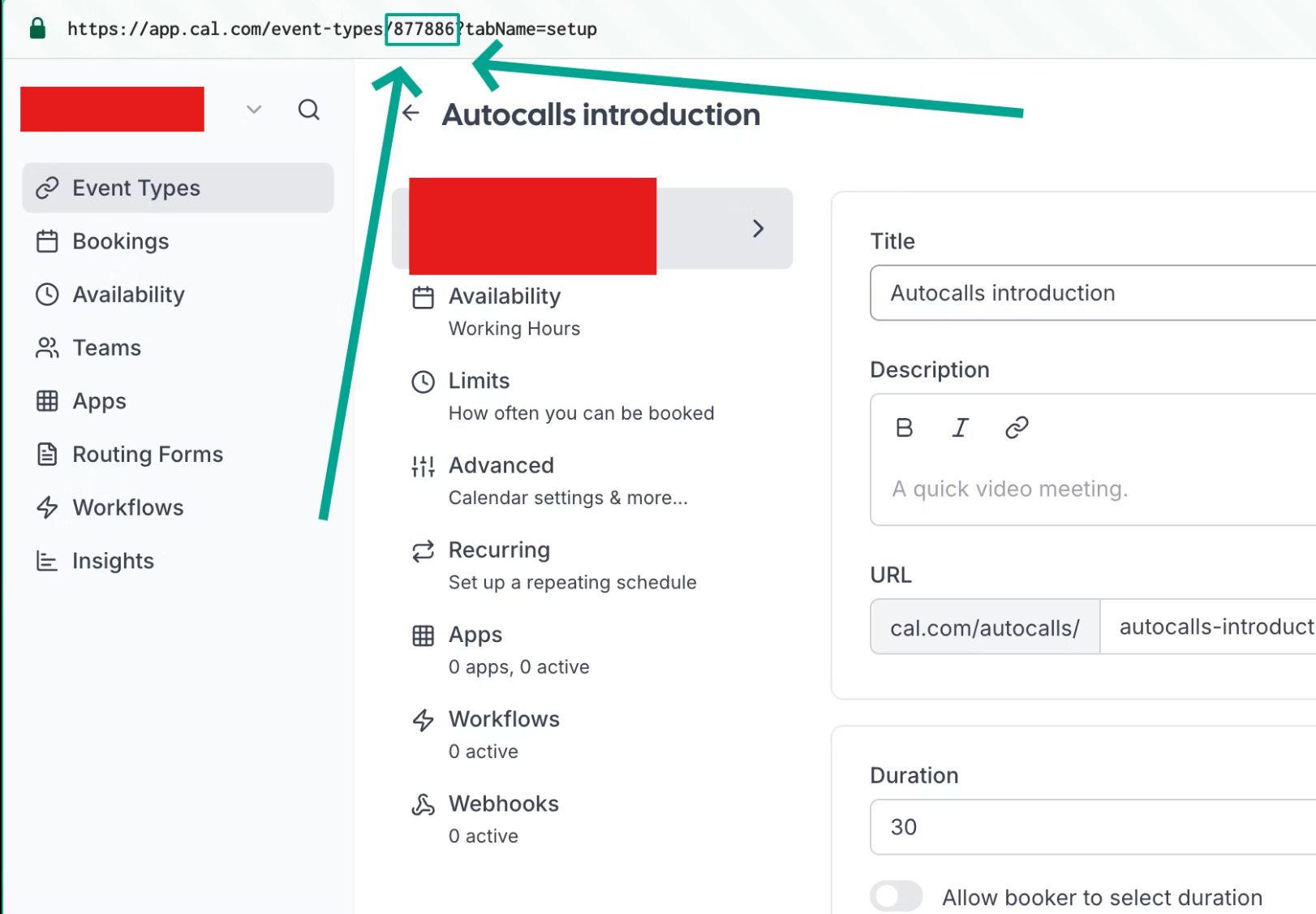
Task: Click the Routing Forms document icon
Action: [x=47, y=454]
